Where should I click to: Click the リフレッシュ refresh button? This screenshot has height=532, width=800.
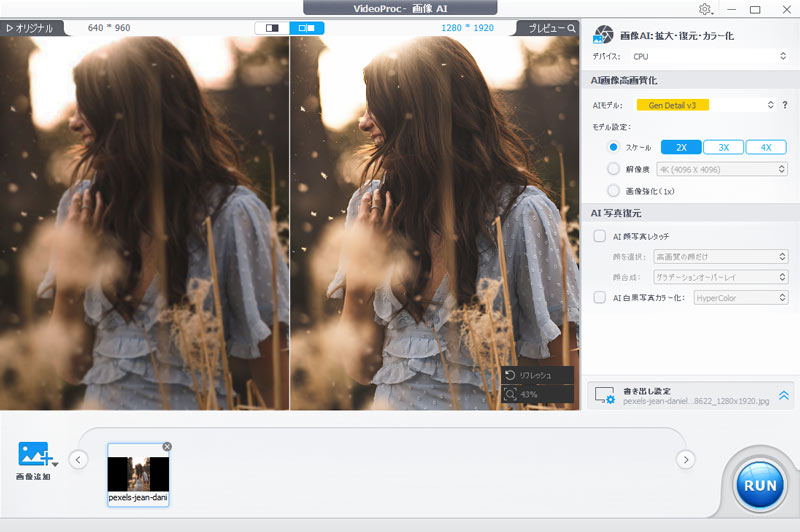click(537, 375)
